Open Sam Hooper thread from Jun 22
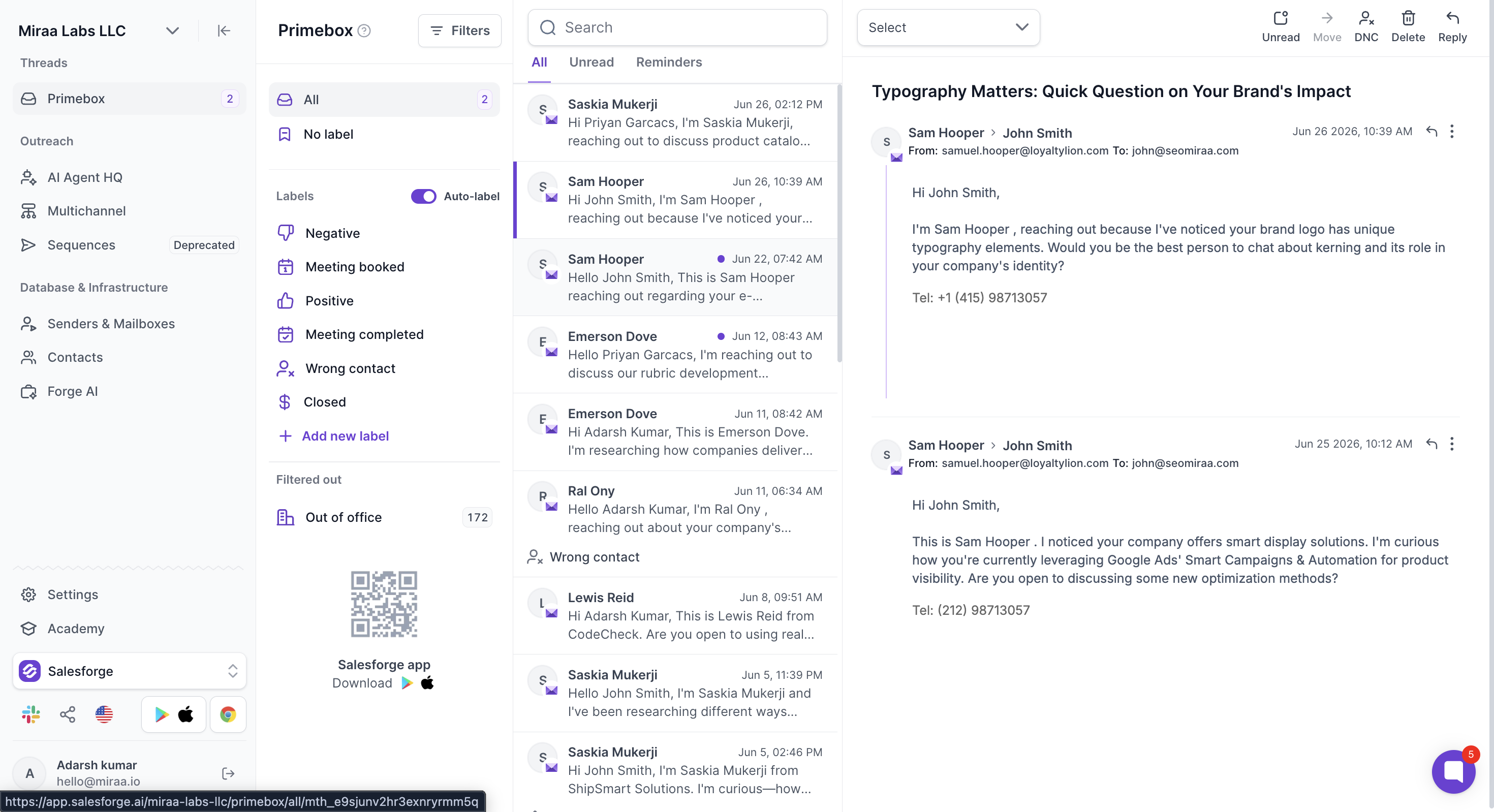This screenshot has height=812, width=1494. coord(675,277)
